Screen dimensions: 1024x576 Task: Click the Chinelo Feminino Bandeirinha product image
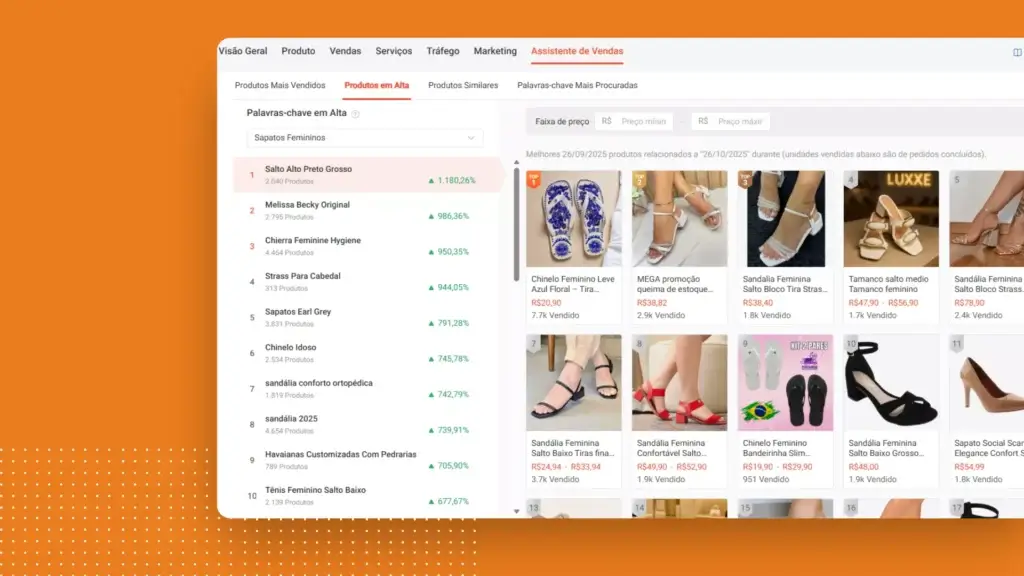pos(784,382)
